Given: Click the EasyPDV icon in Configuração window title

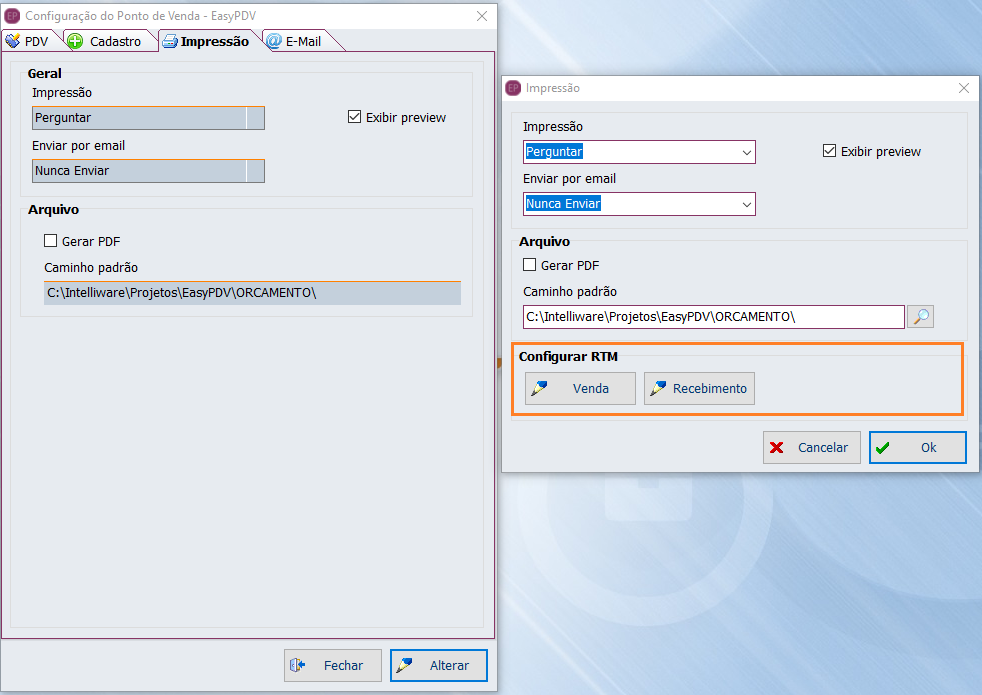Looking at the screenshot, I should click(x=12, y=16).
